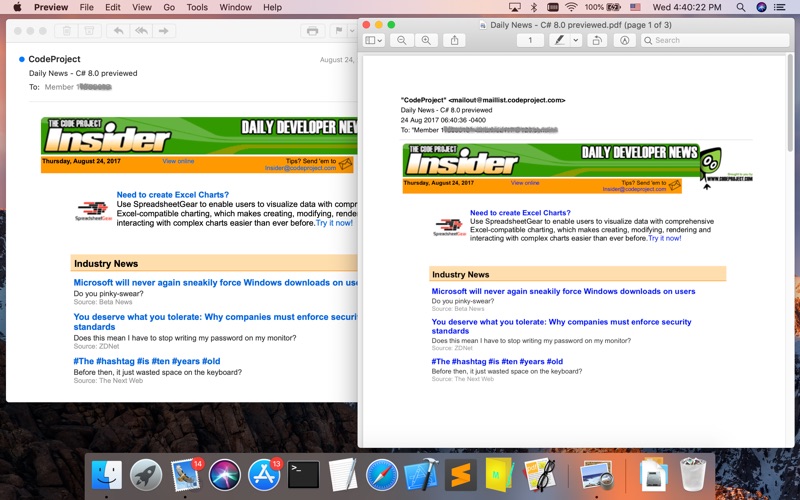Expand the highlight color dropdown arrow

tap(576, 40)
